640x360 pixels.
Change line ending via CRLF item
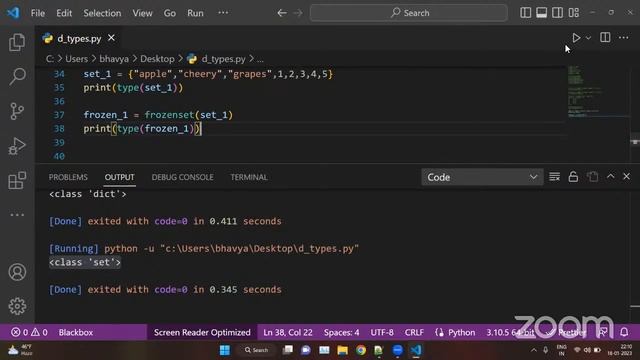[414, 332]
